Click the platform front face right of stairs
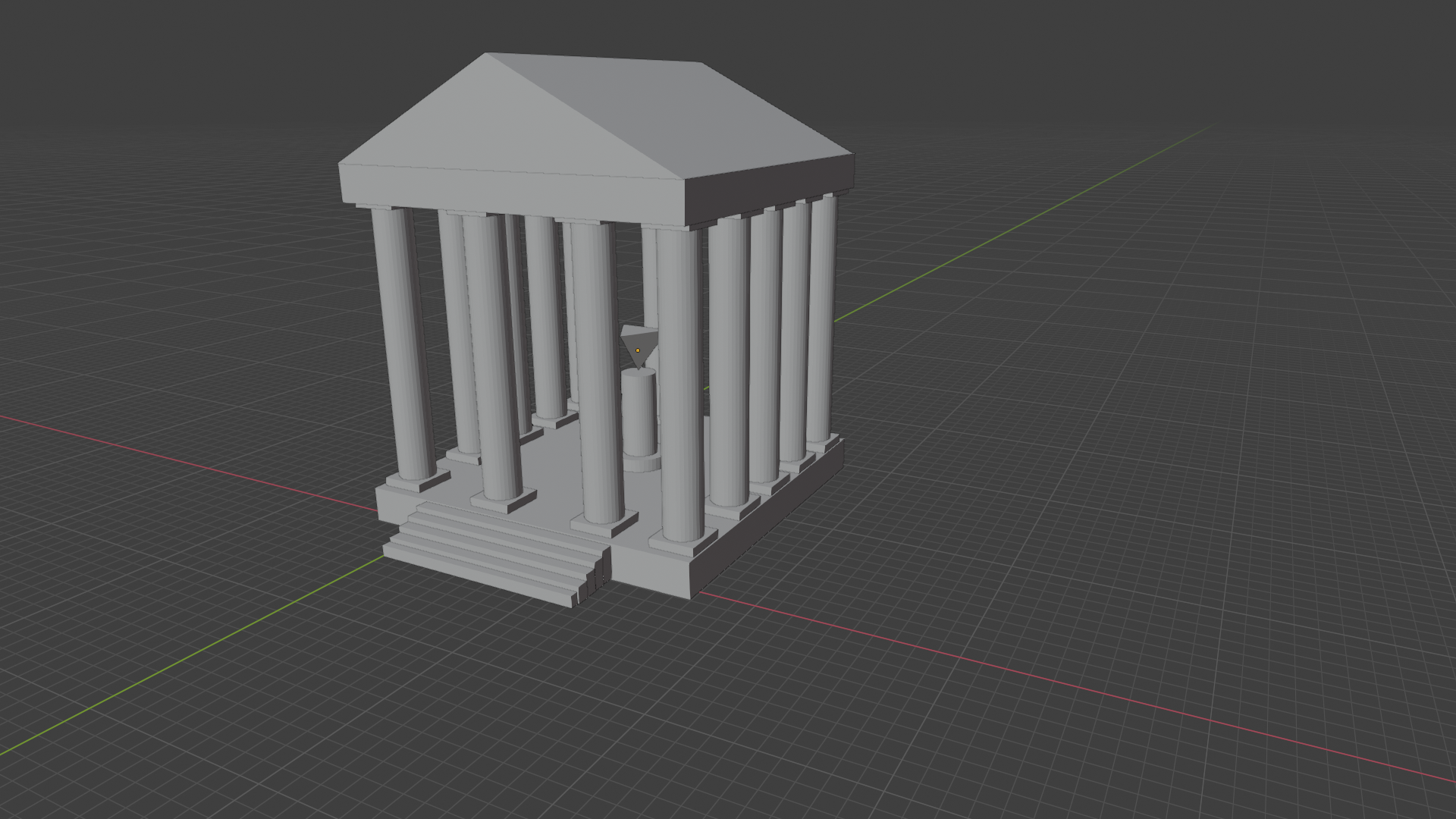Image resolution: width=1456 pixels, height=819 pixels. point(648,569)
